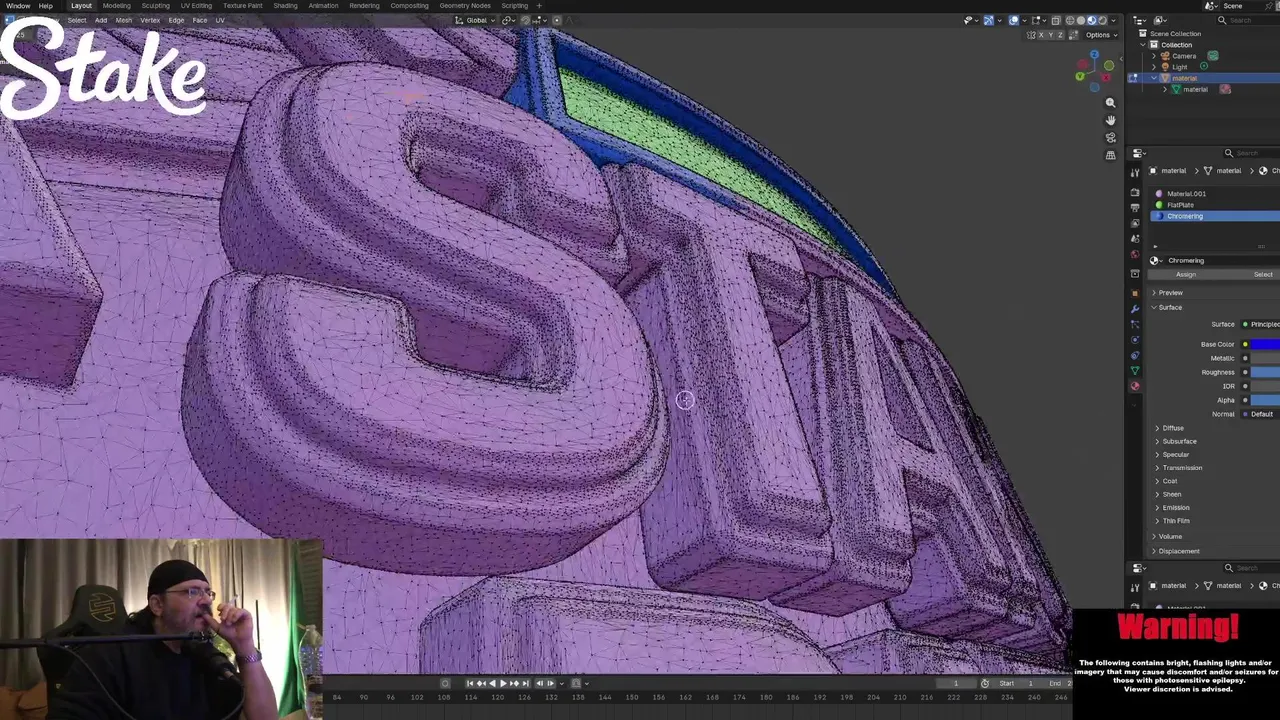Viewport: 1280px width, 720px height.
Task: Adjust the Roughness slider
Action: pos(1265,372)
